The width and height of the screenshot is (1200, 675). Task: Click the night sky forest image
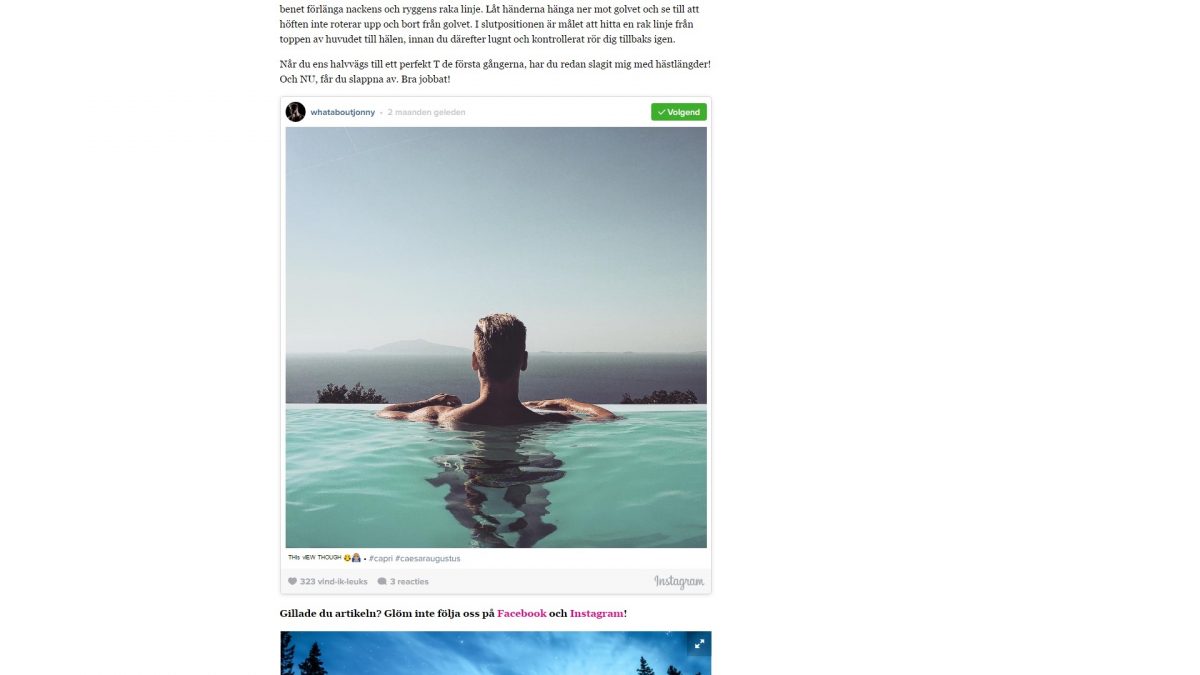click(x=496, y=653)
